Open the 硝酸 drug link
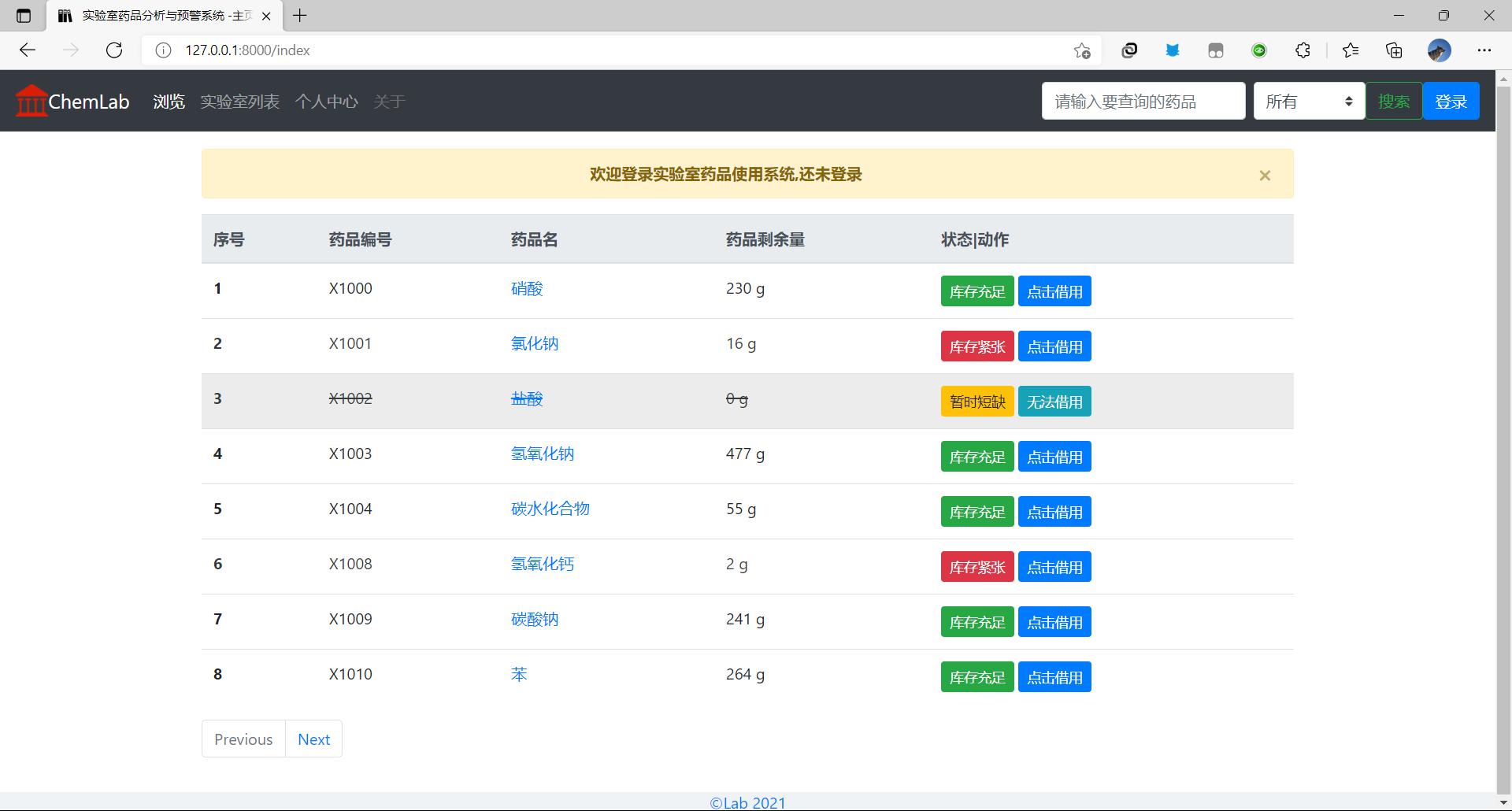Viewport: 1512px width, 811px height. coord(527,288)
